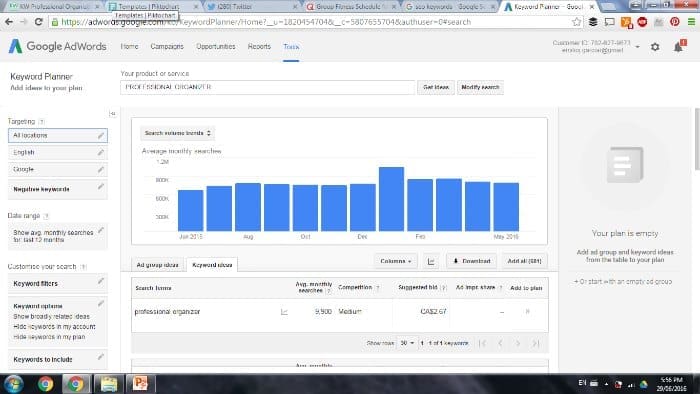
Task: Click the Download button
Action: 471,261
